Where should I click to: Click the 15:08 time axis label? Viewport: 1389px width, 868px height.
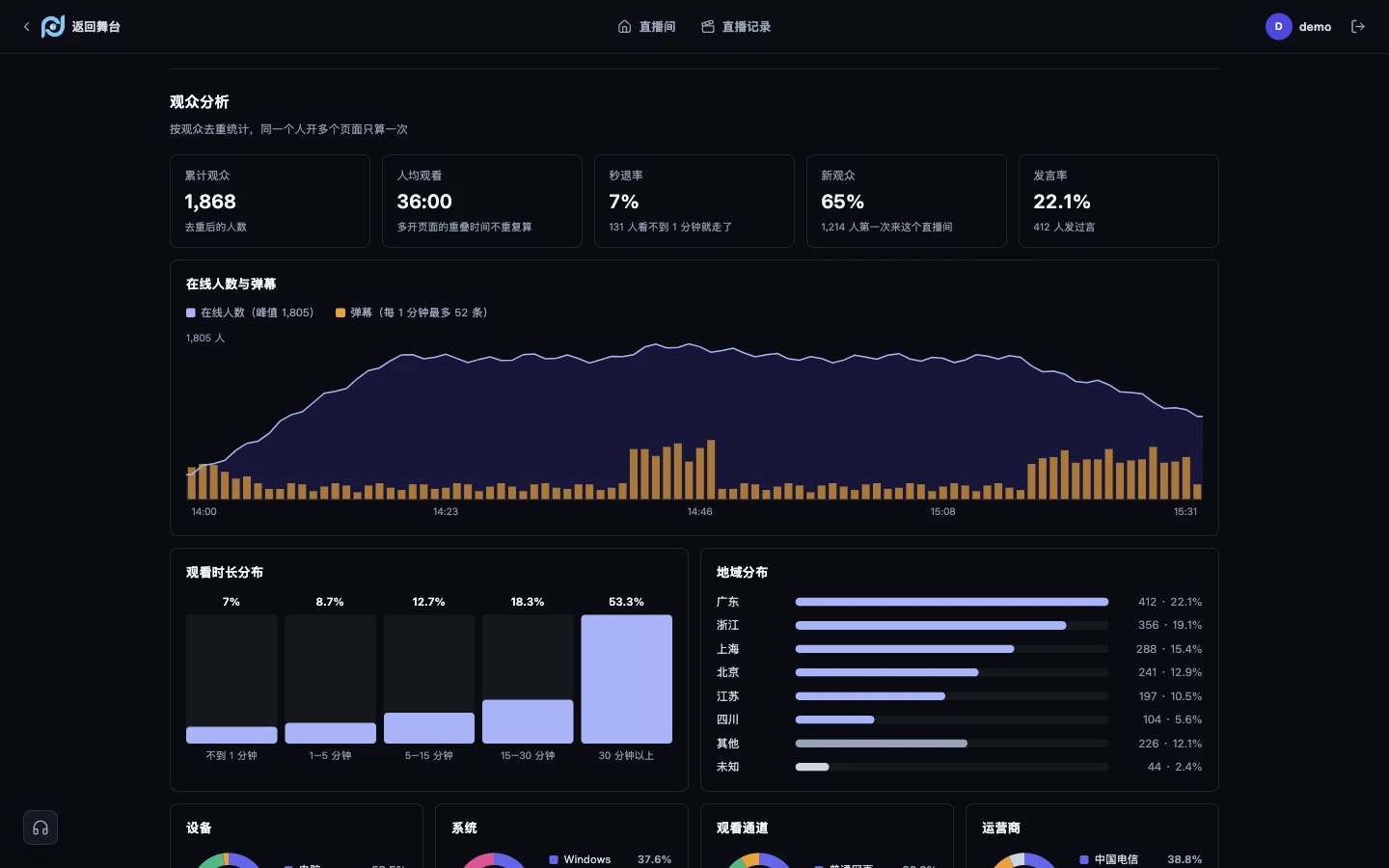[942, 511]
